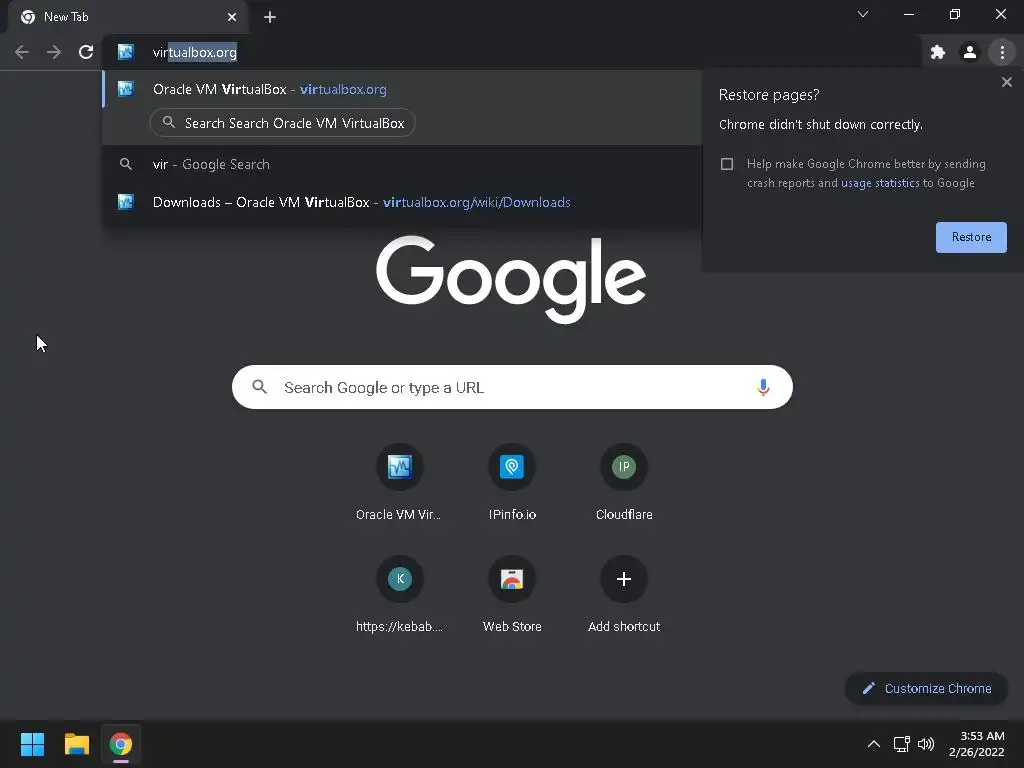Show hidden system tray icons
This screenshot has height=768, width=1024.
[873, 744]
